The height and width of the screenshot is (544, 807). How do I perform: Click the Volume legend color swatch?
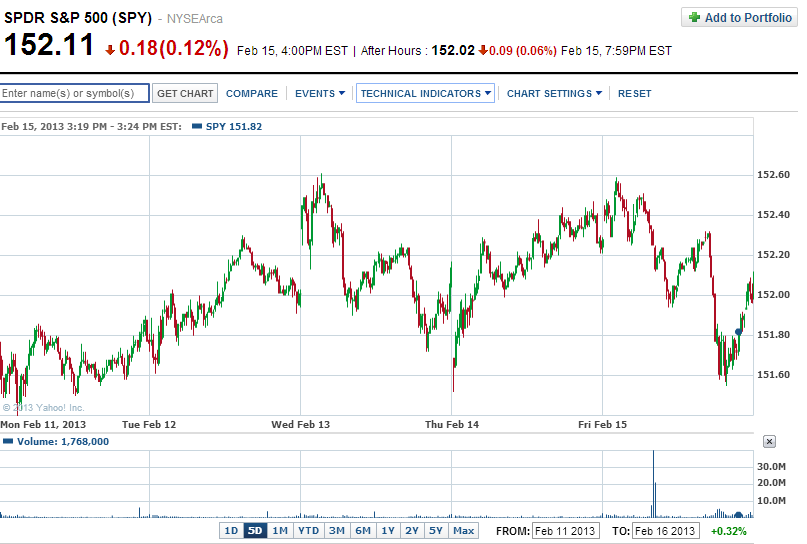8,441
